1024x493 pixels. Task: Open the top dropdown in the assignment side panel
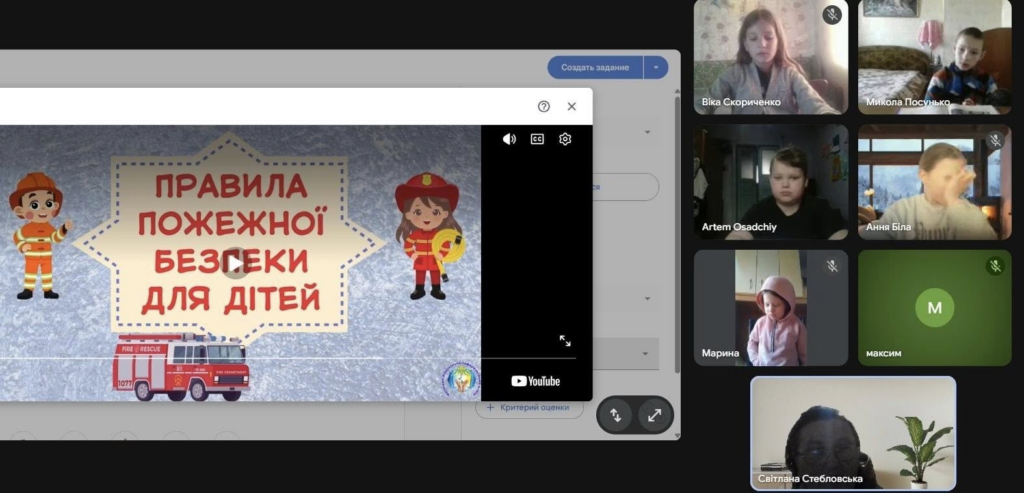click(647, 133)
